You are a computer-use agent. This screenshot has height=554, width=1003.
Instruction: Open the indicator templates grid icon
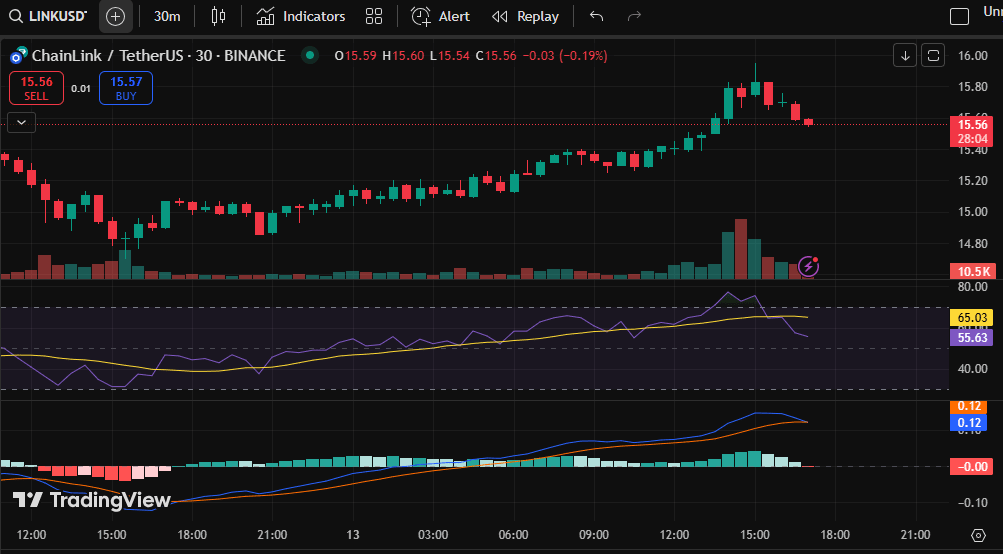374,16
